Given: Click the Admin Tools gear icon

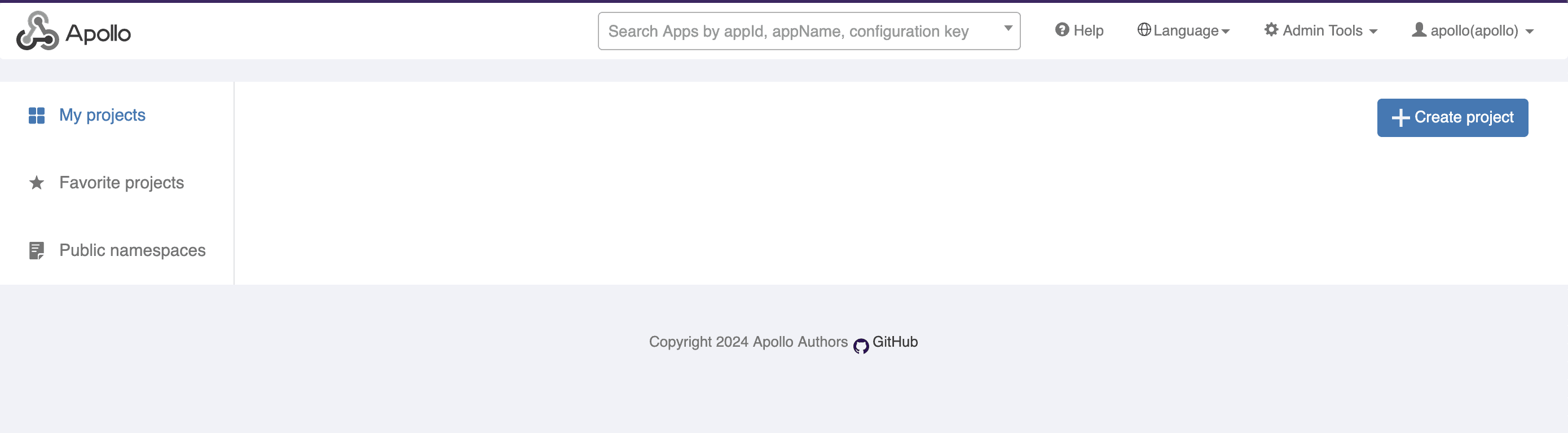Looking at the screenshot, I should (1271, 30).
